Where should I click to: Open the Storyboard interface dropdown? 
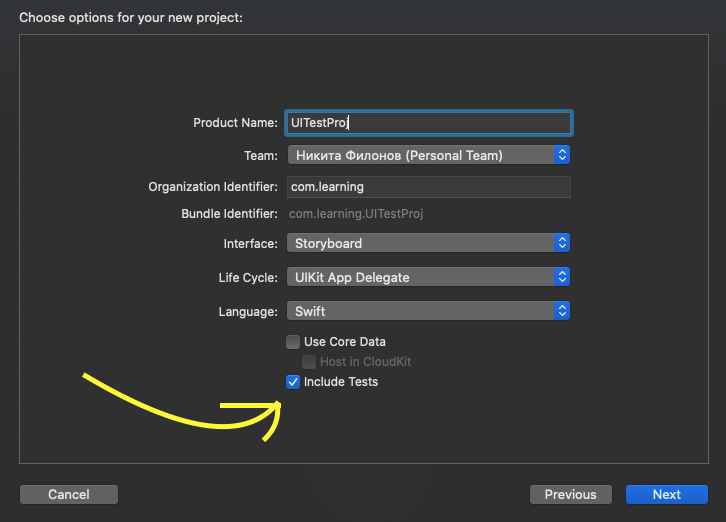click(422, 243)
